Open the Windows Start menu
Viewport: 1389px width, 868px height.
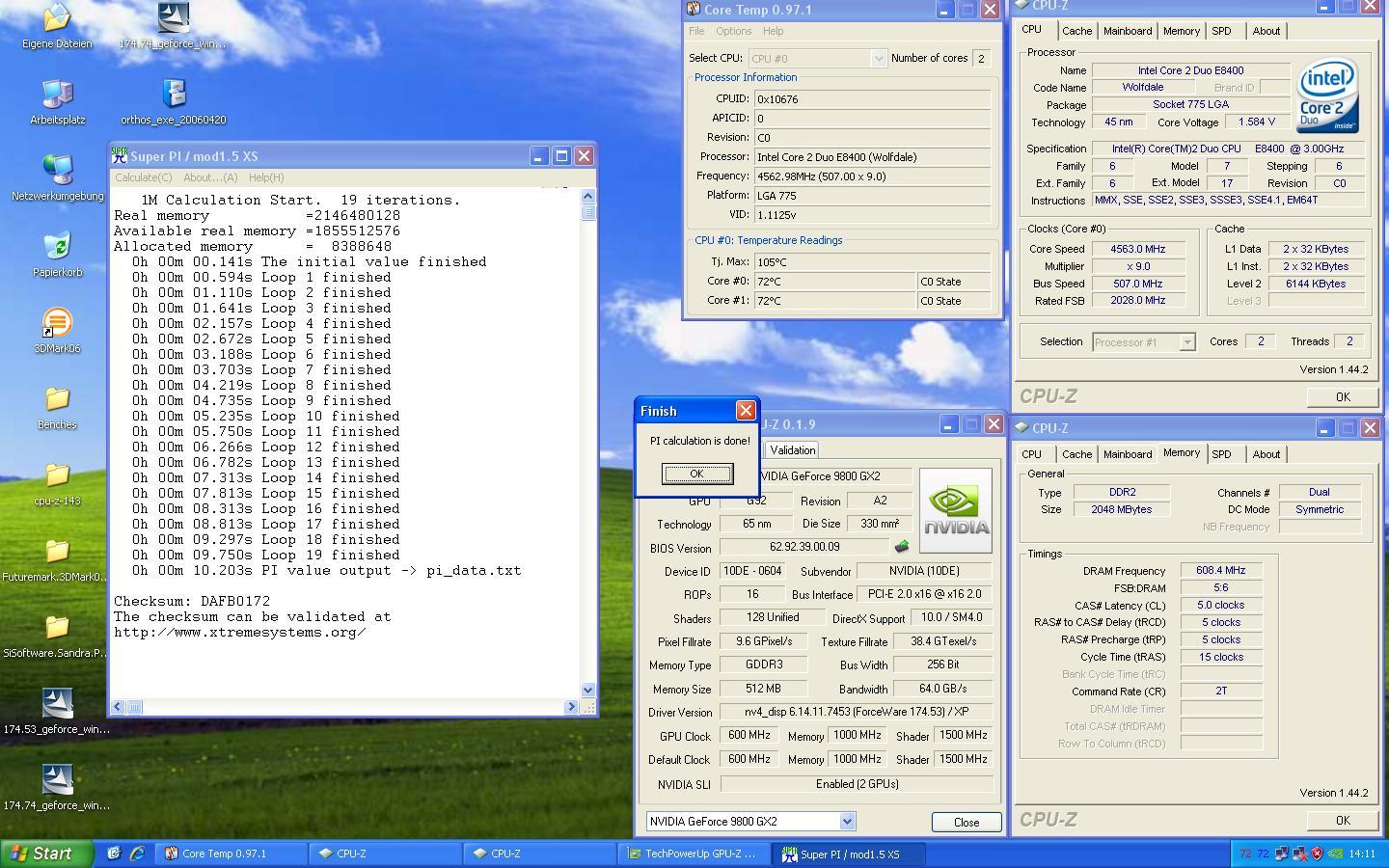point(46,854)
